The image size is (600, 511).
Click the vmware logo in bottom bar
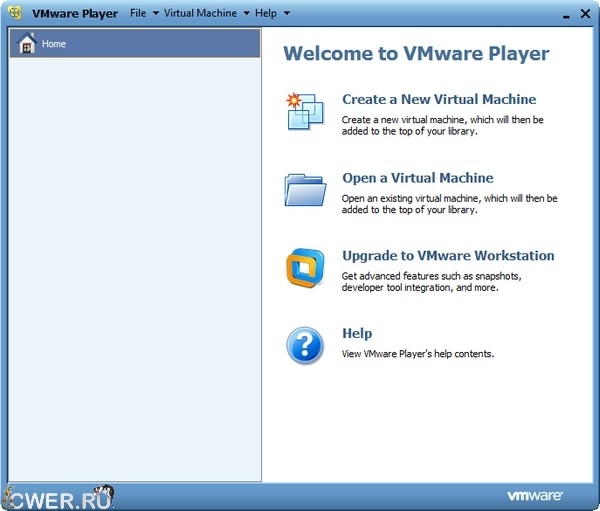[x=534, y=495]
